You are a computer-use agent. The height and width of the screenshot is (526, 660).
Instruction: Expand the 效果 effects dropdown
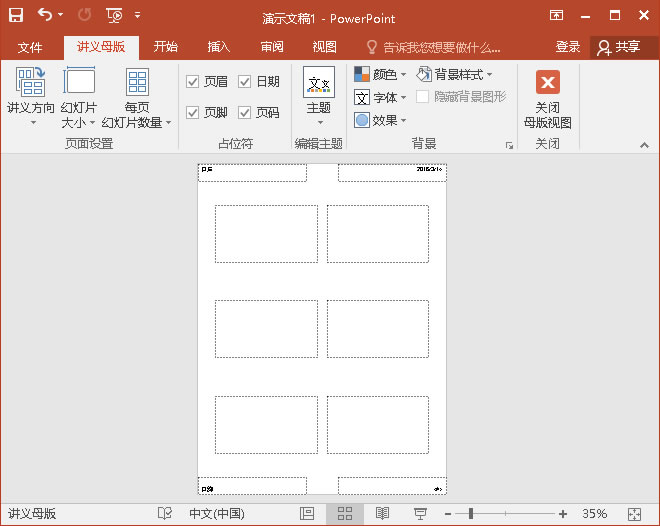point(380,120)
